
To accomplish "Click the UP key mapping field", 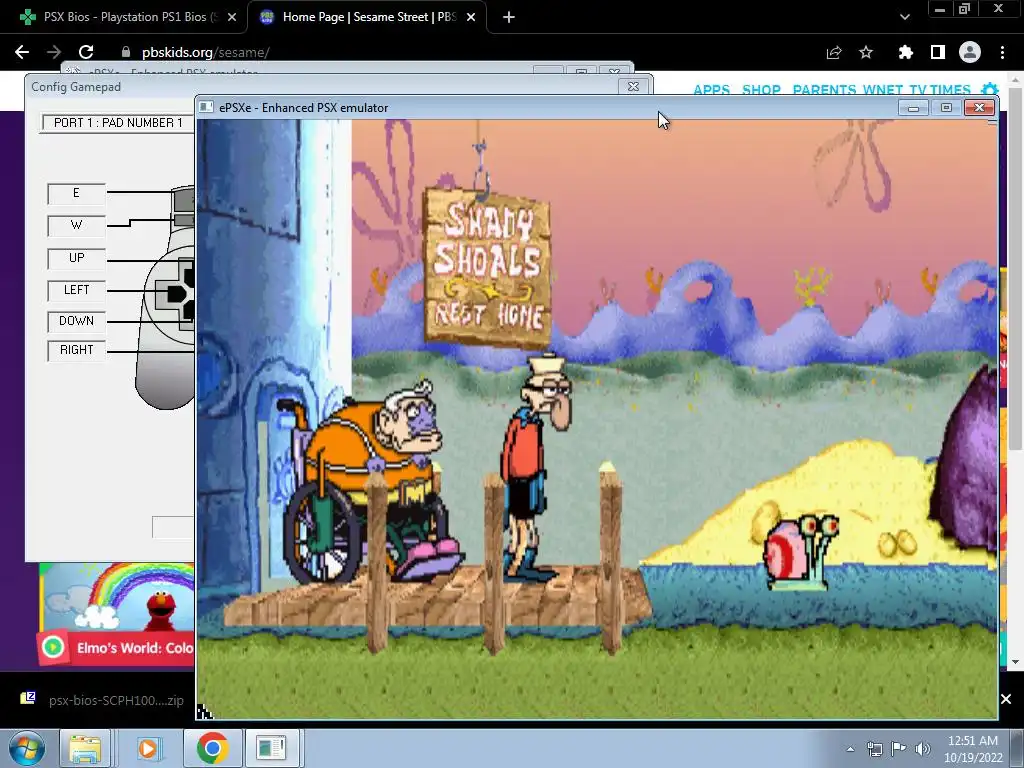I will 76,258.
